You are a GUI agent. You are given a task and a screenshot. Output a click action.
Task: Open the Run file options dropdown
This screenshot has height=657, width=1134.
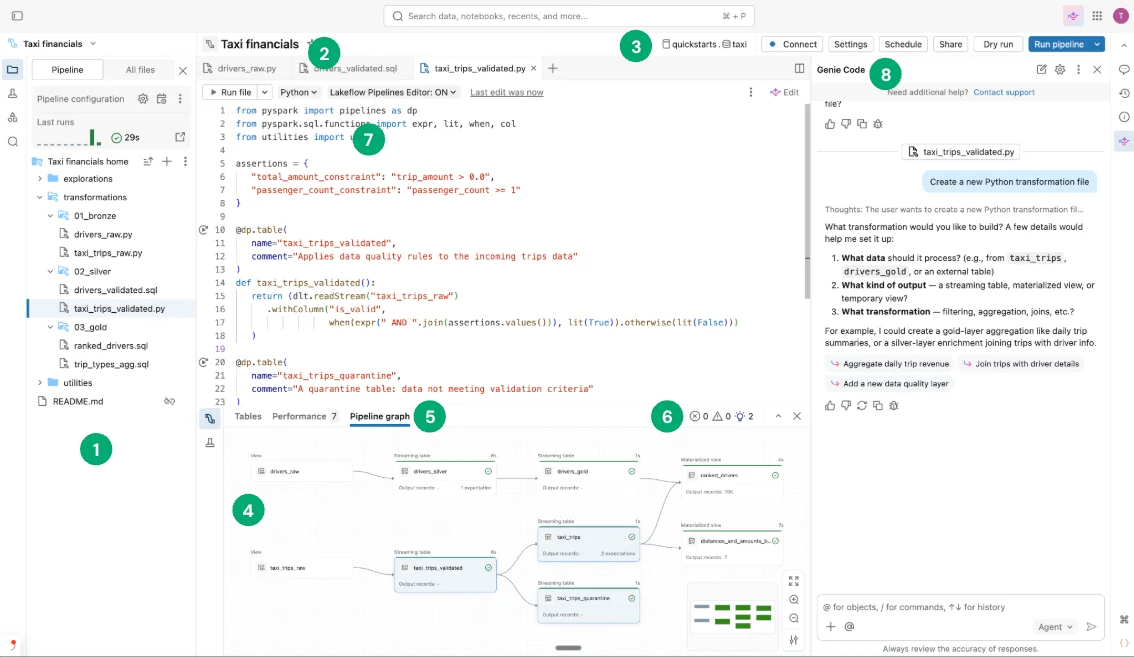click(x=265, y=92)
